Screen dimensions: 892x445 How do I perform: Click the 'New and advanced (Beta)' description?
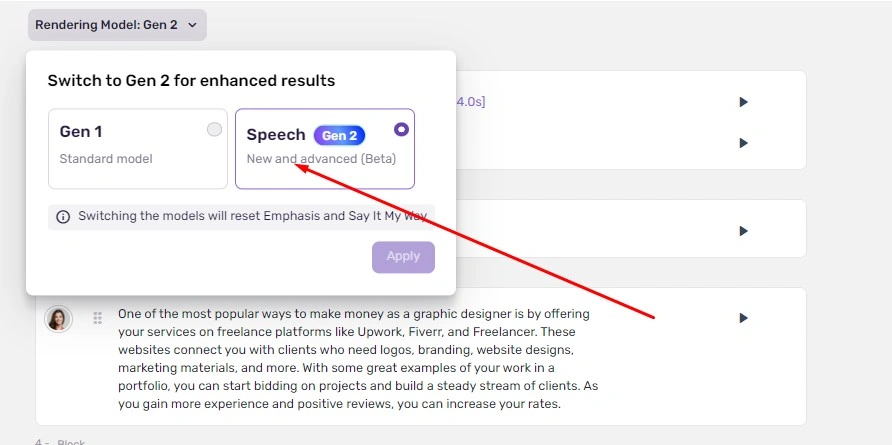click(321, 159)
